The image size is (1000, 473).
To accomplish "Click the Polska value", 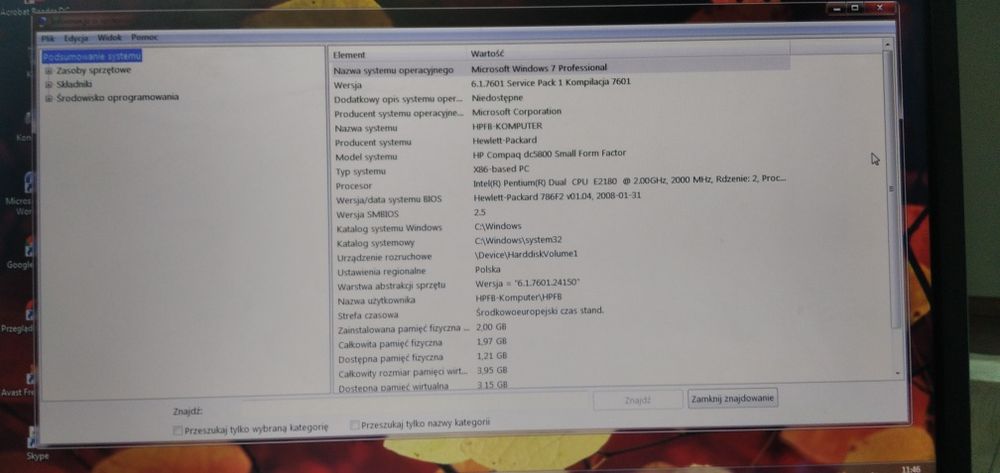I will (x=488, y=270).
